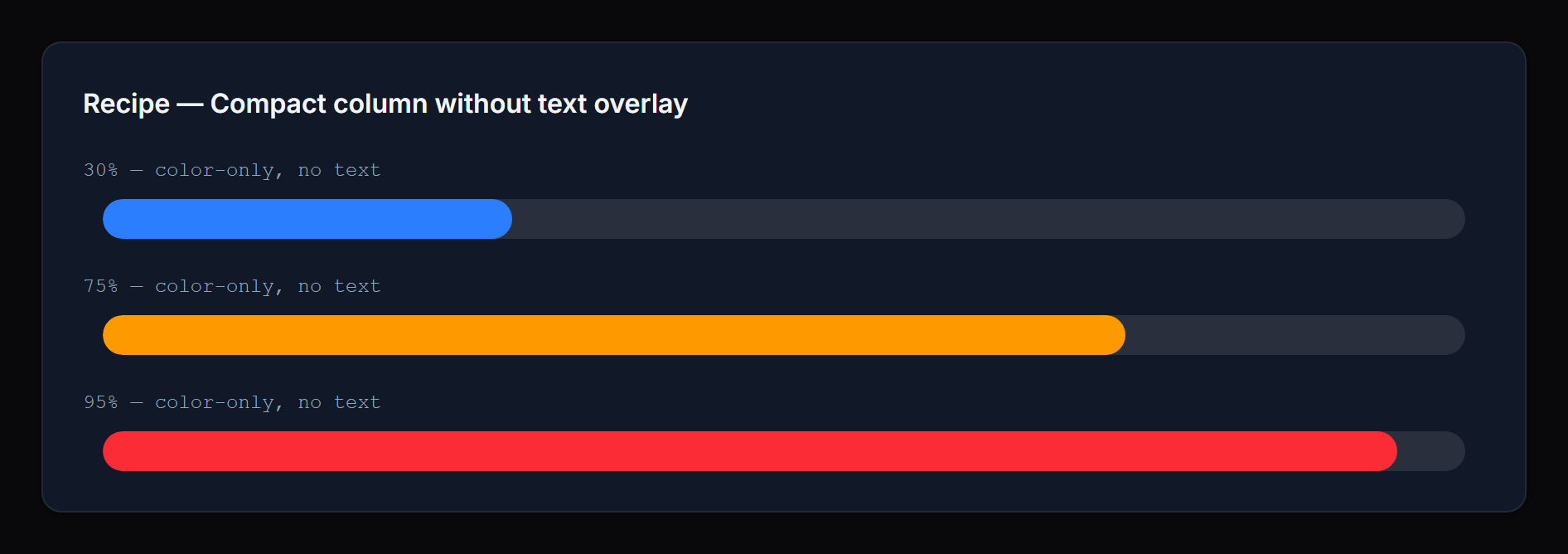Click the rounded right end of the orange fill
1568x554 pixels.
(1116, 335)
